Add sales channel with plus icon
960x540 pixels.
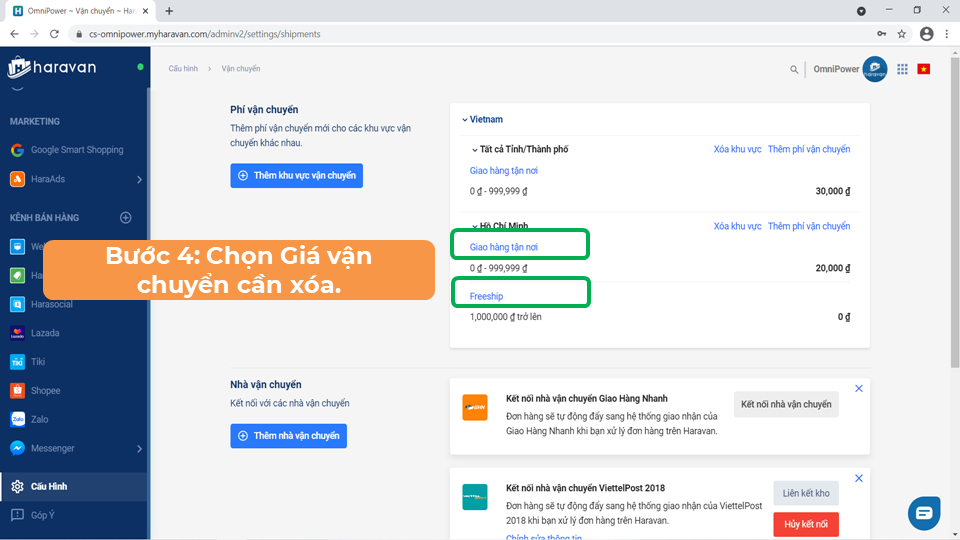click(x=126, y=217)
